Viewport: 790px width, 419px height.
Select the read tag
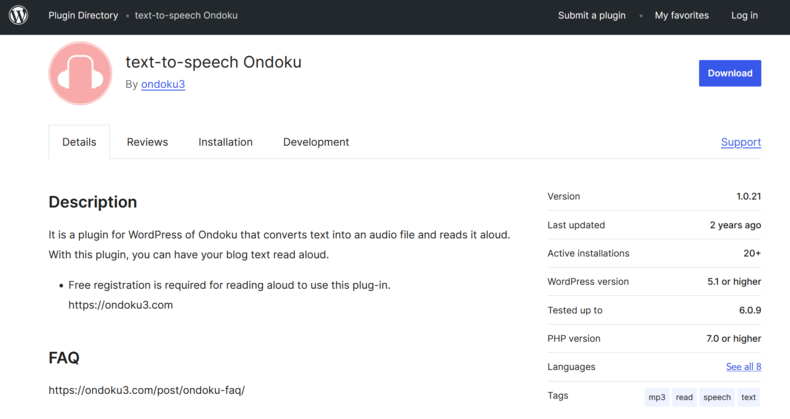(684, 397)
